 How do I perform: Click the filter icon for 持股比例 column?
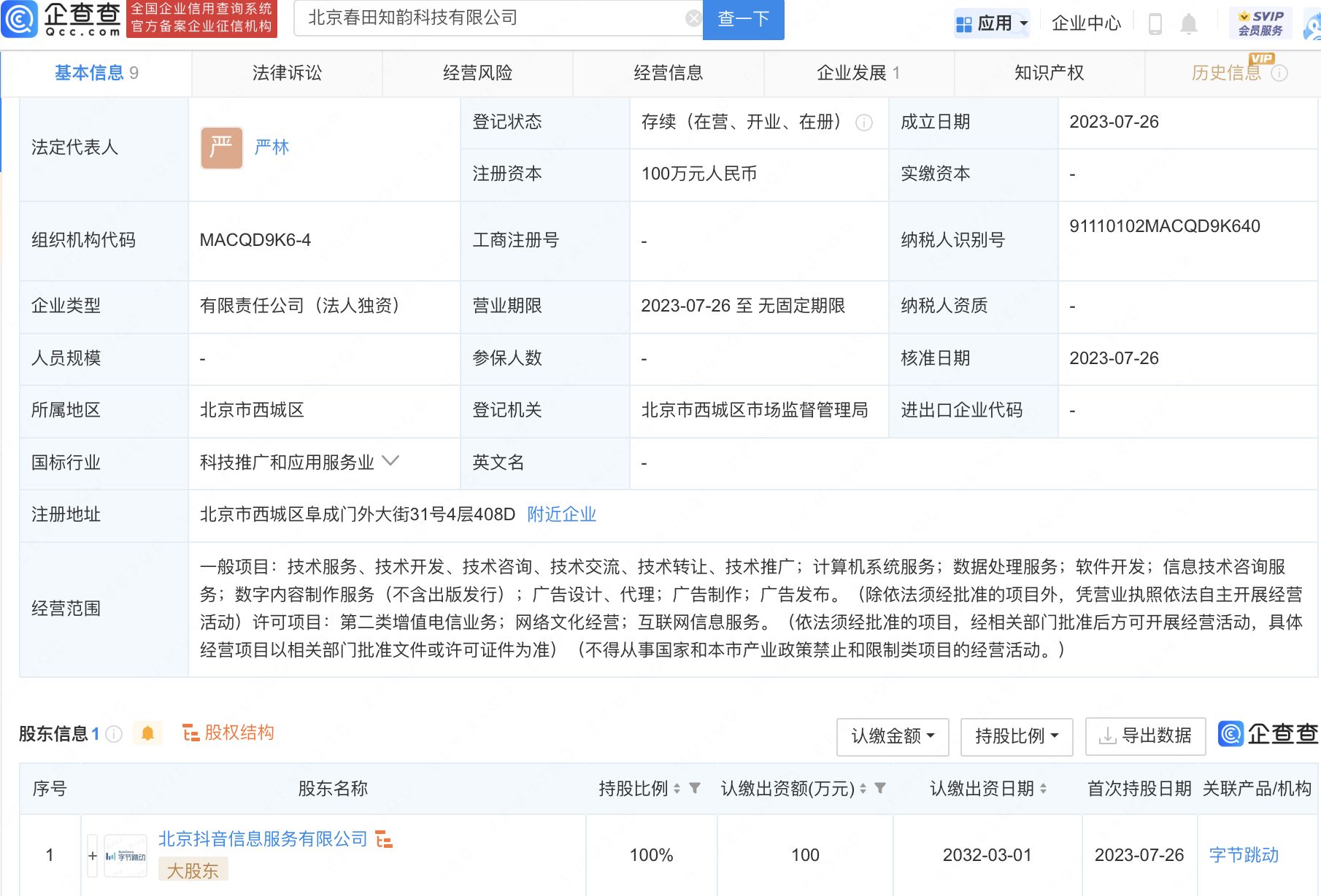[x=695, y=788]
